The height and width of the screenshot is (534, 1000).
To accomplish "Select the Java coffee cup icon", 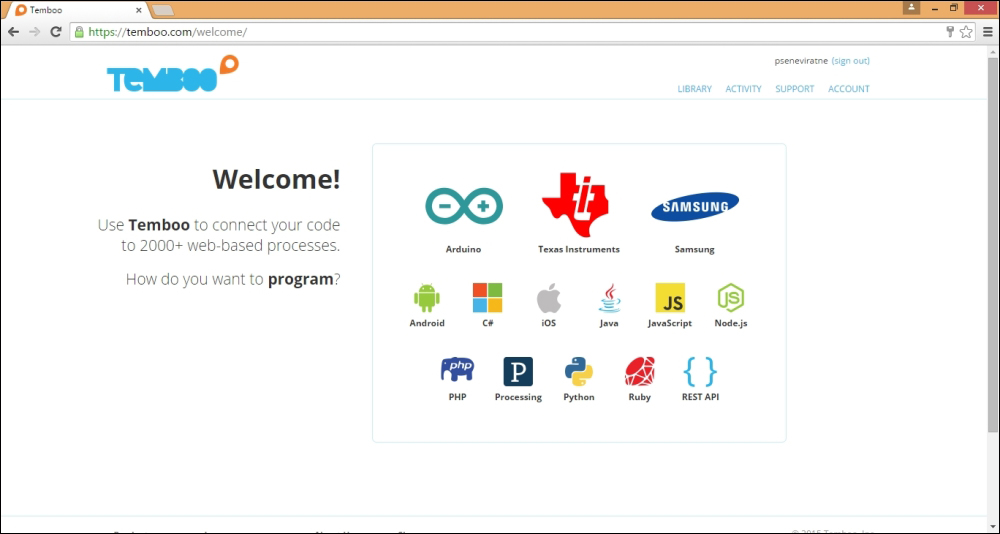I will [609, 298].
